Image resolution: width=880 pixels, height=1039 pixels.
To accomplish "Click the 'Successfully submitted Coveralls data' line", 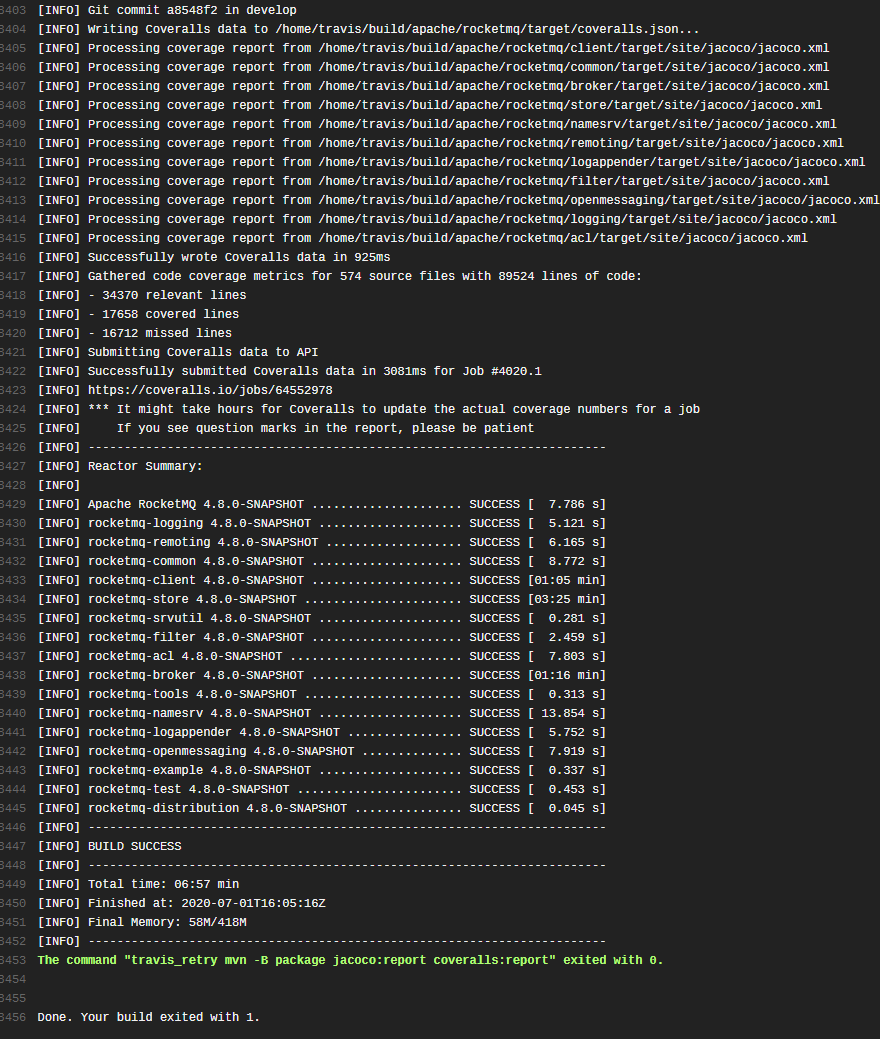I will coord(290,371).
